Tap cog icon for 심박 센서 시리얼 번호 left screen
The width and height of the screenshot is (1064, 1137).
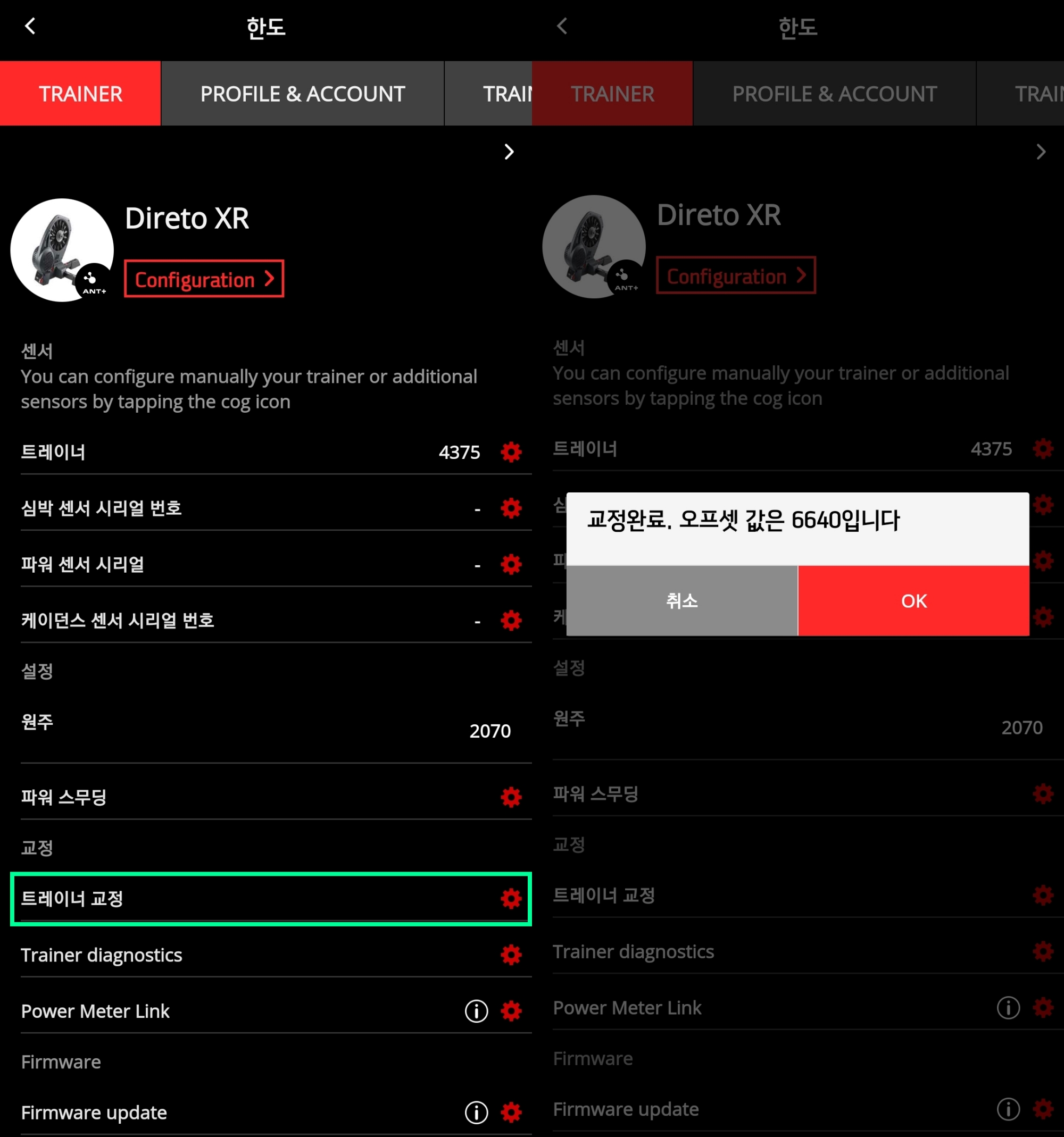pyautogui.click(x=511, y=508)
